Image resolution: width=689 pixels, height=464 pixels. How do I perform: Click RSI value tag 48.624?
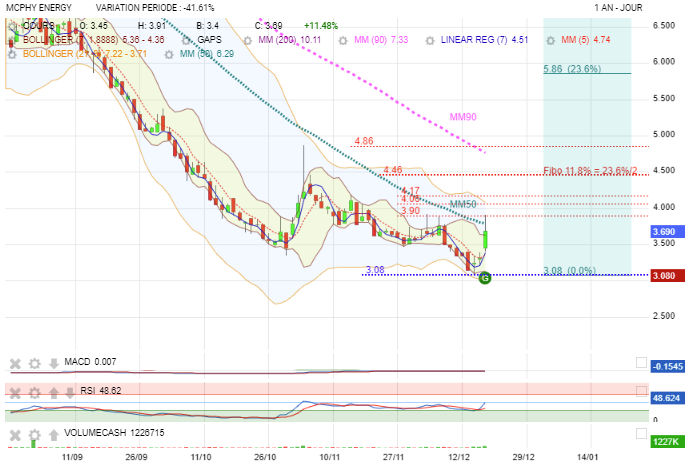(x=667, y=398)
